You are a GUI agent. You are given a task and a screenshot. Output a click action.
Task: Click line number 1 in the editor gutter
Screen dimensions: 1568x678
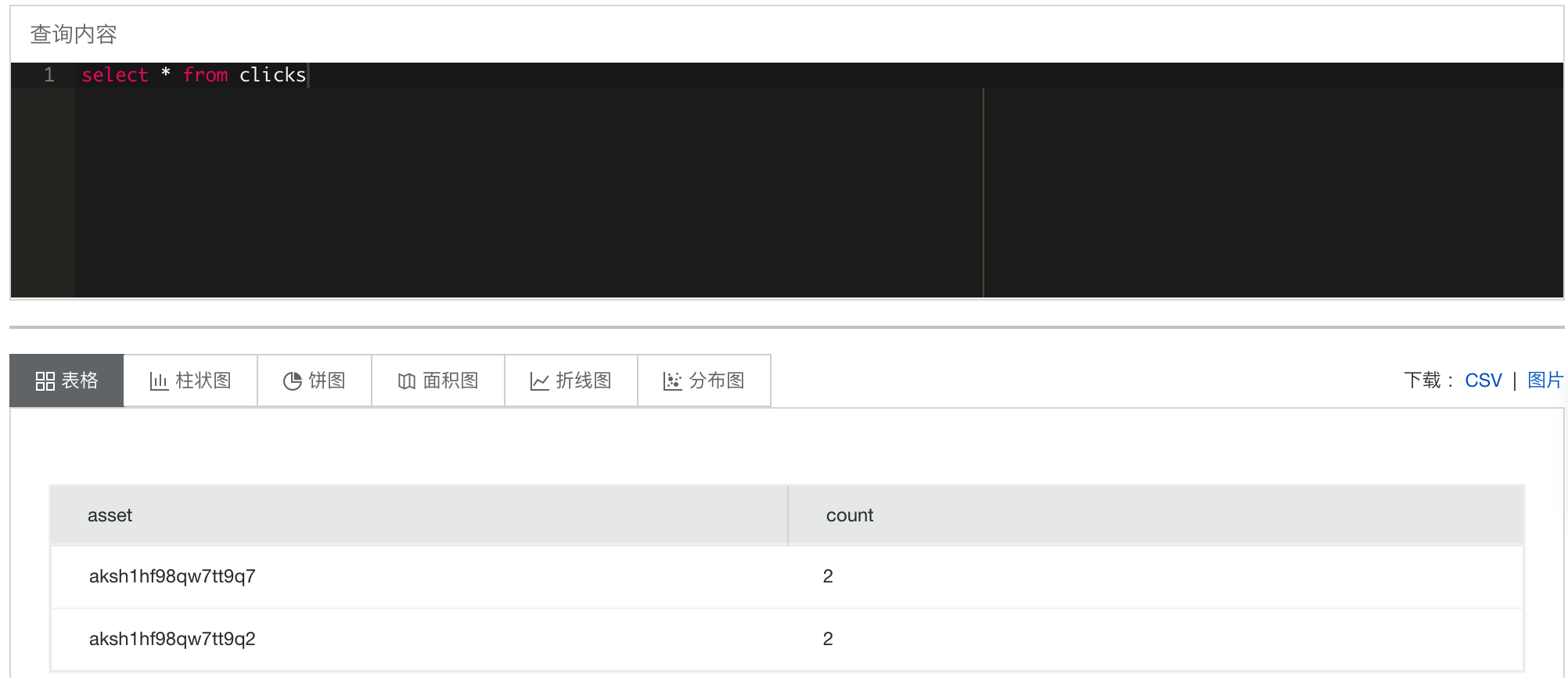49,75
